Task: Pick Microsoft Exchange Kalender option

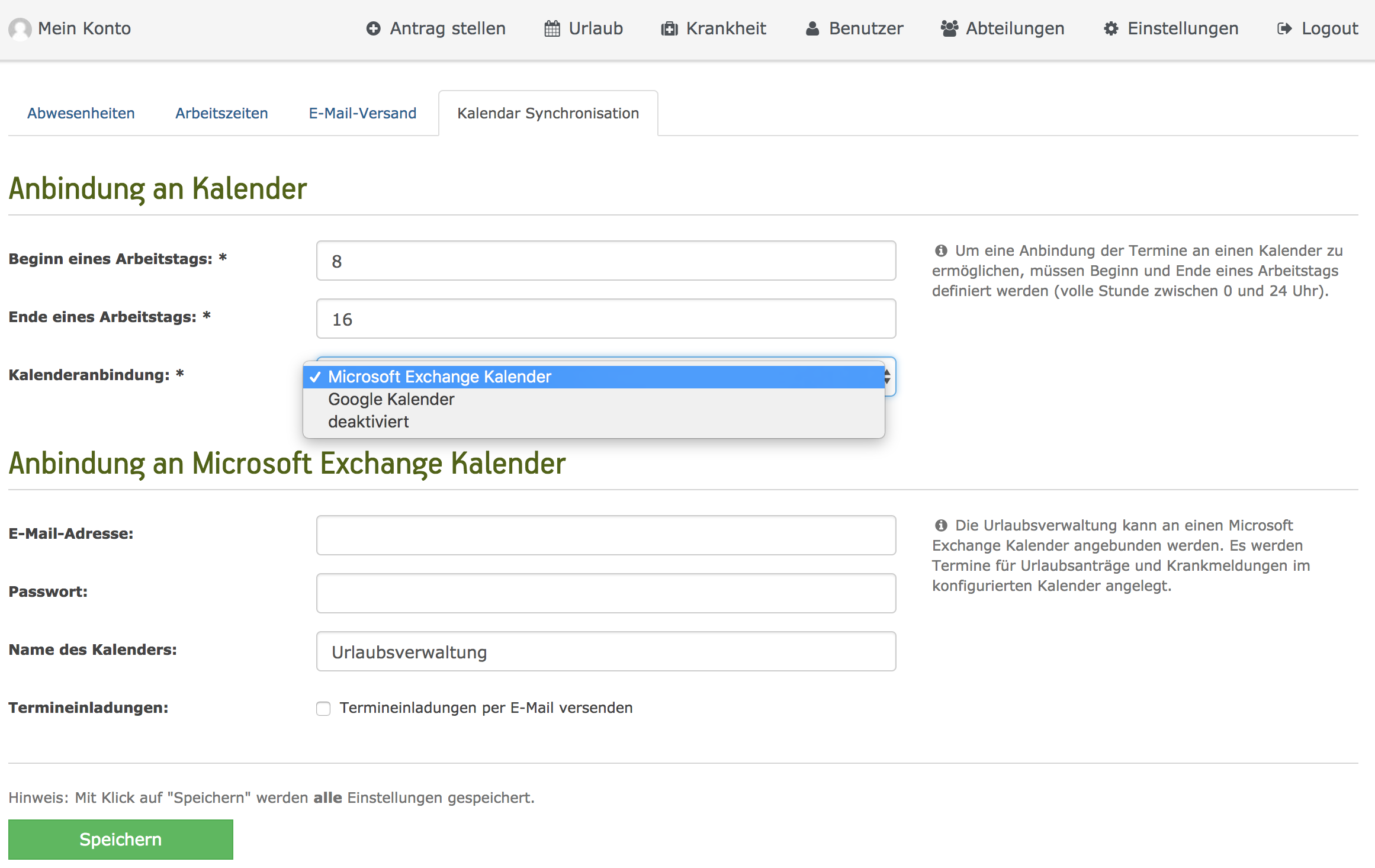Action: click(x=439, y=377)
